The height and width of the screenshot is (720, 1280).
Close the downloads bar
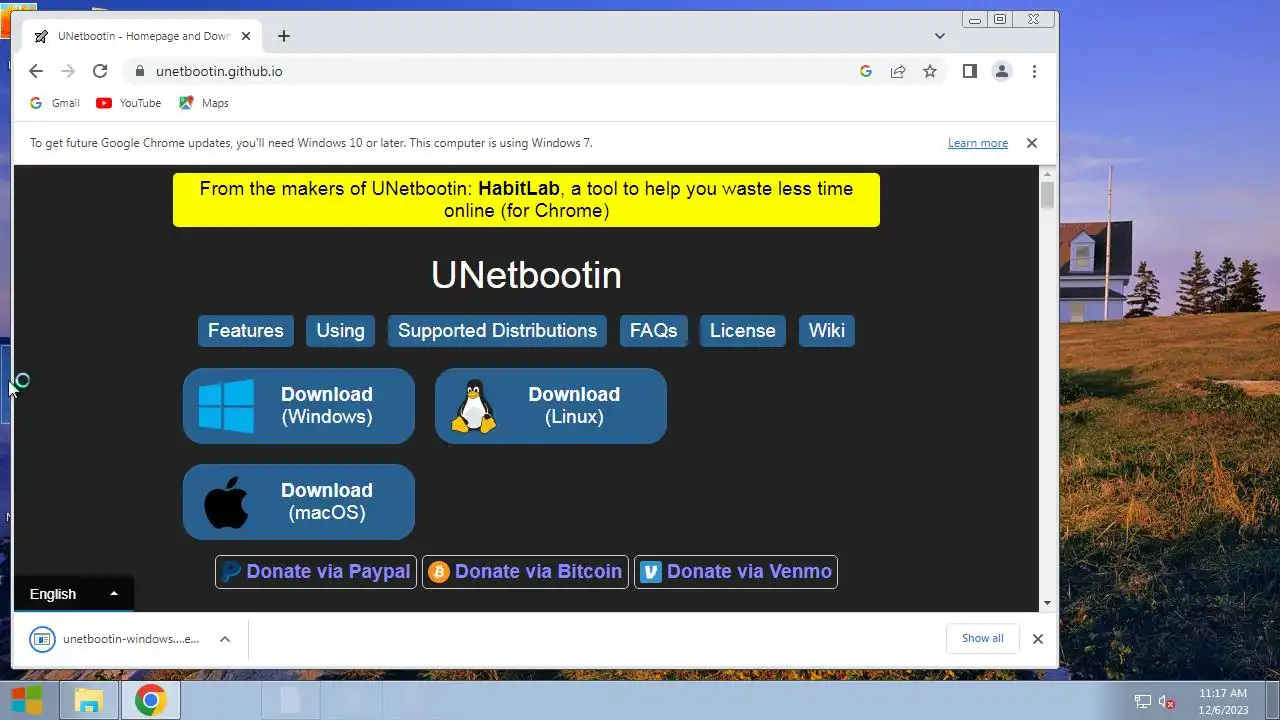point(1038,639)
